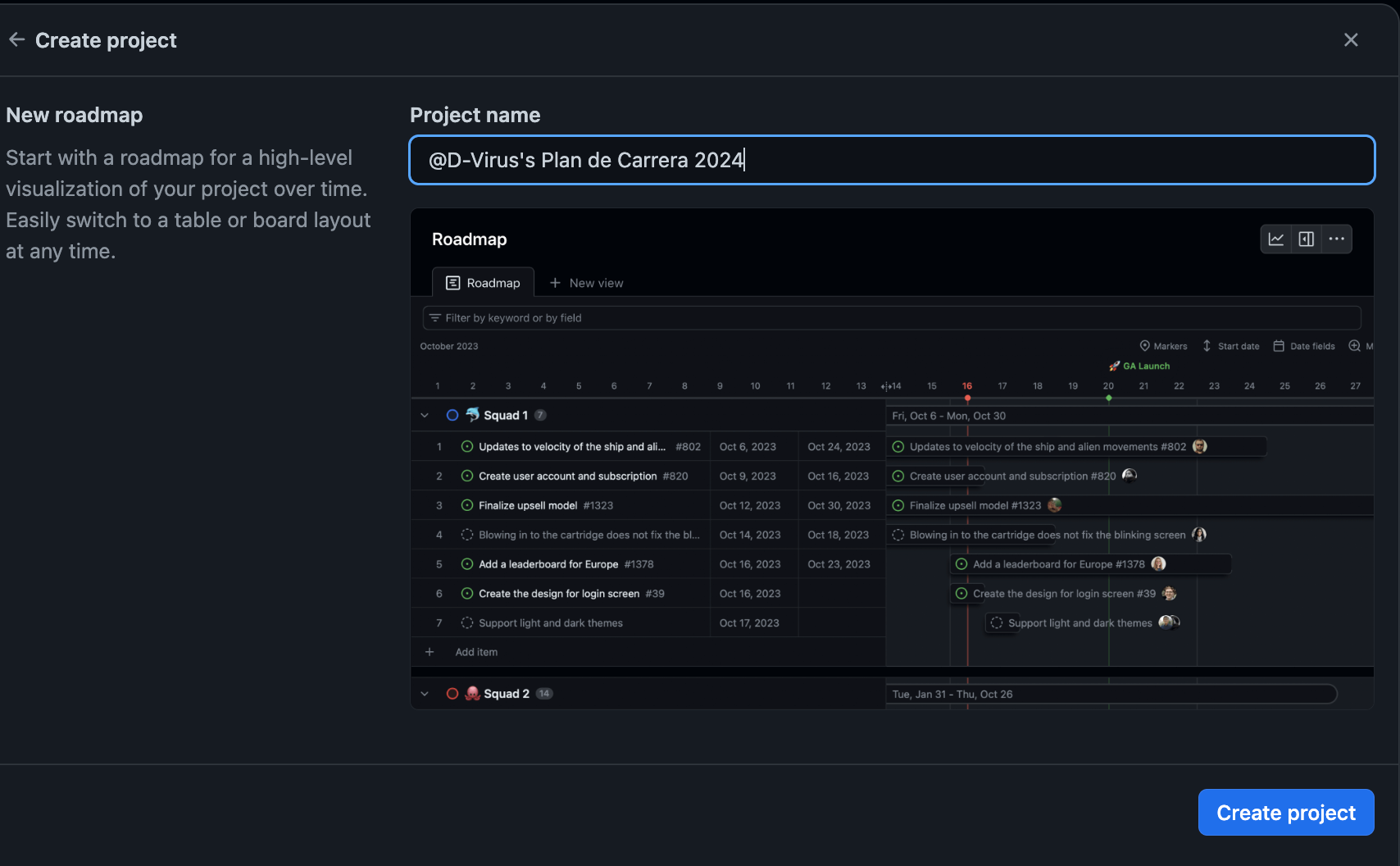Click the plus icon beside Add item

click(x=430, y=652)
